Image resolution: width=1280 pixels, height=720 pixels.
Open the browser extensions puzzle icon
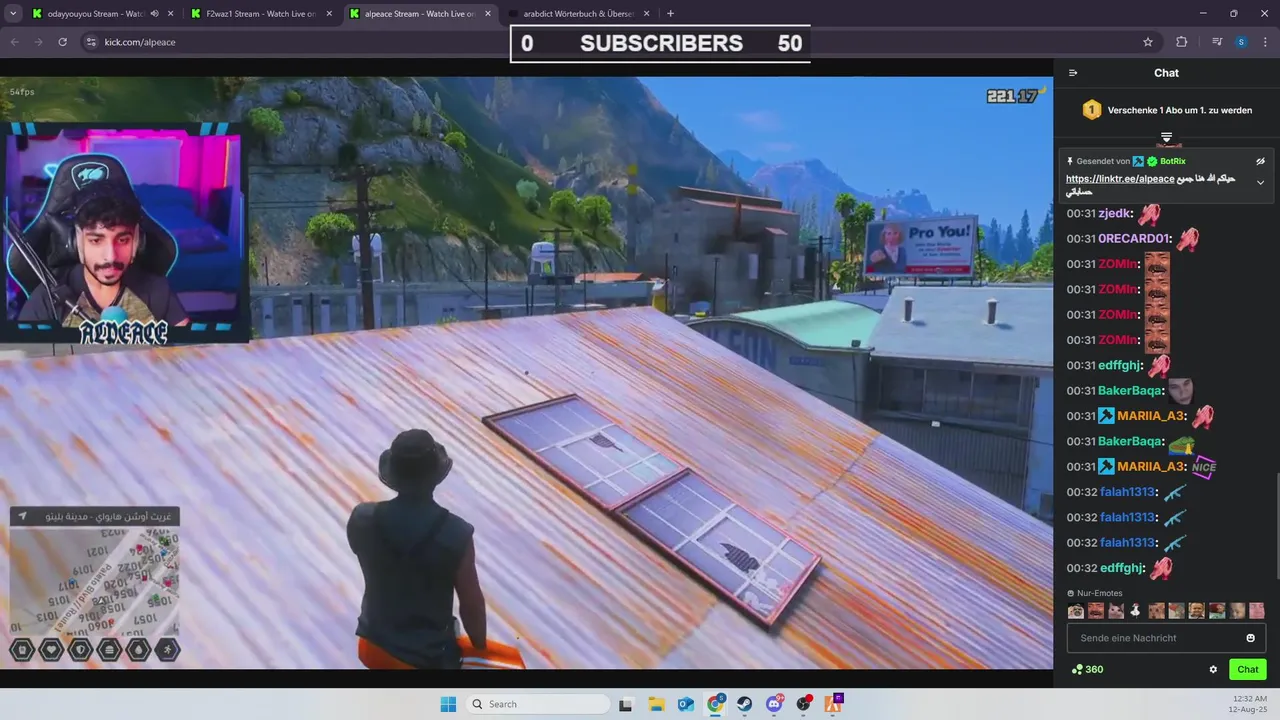click(1182, 42)
